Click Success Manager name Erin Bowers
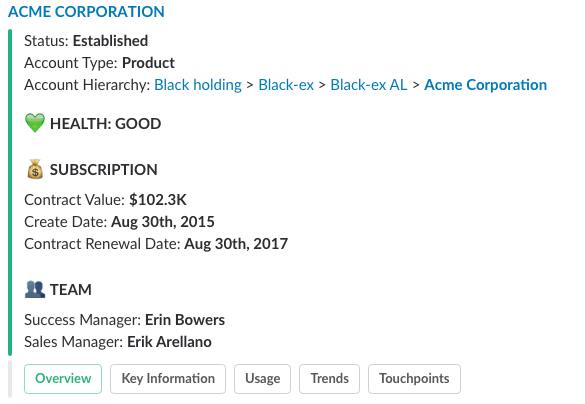This screenshot has height=404, width=585. click(185, 320)
